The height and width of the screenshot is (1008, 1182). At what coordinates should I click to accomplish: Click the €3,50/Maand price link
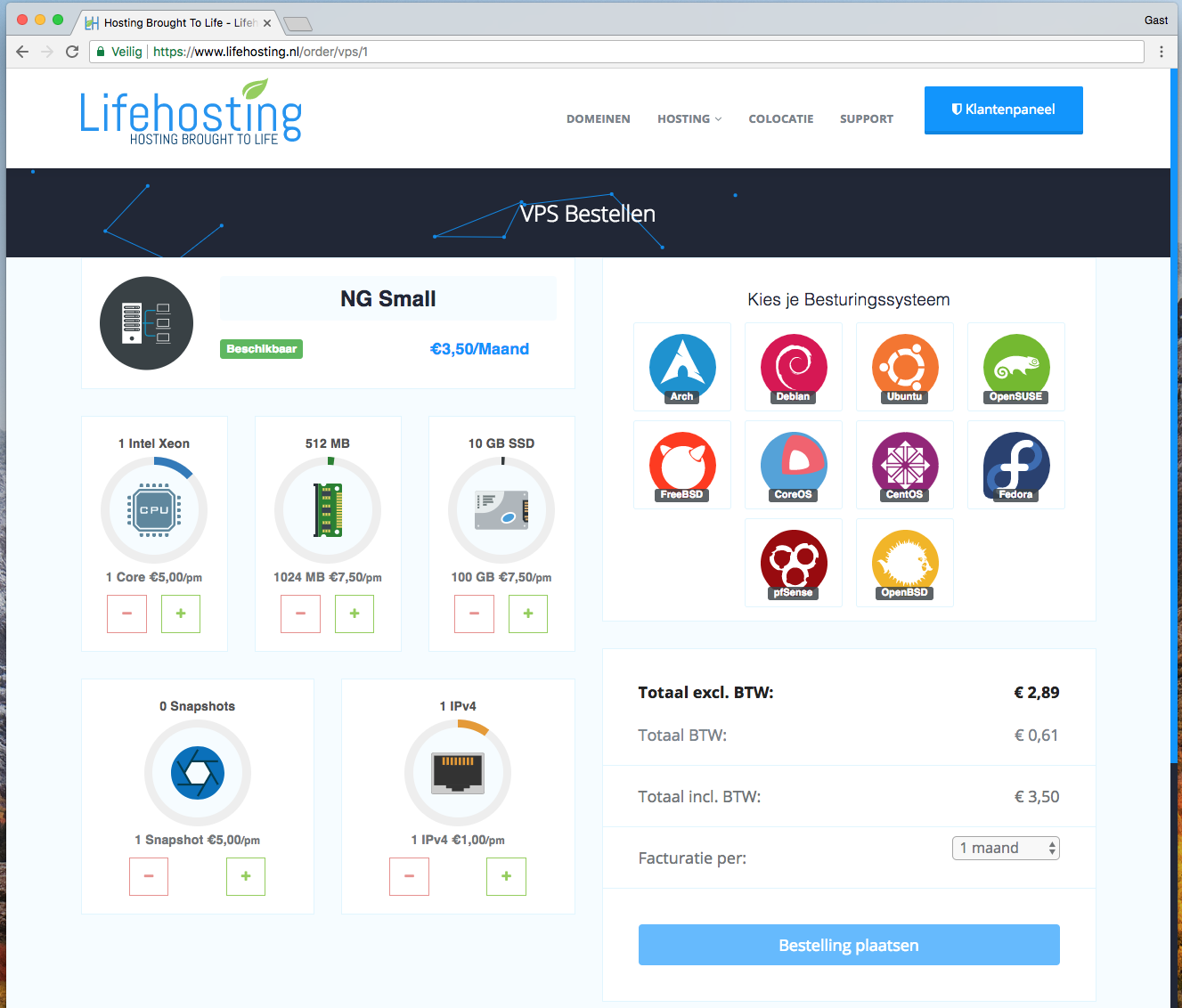tap(479, 349)
